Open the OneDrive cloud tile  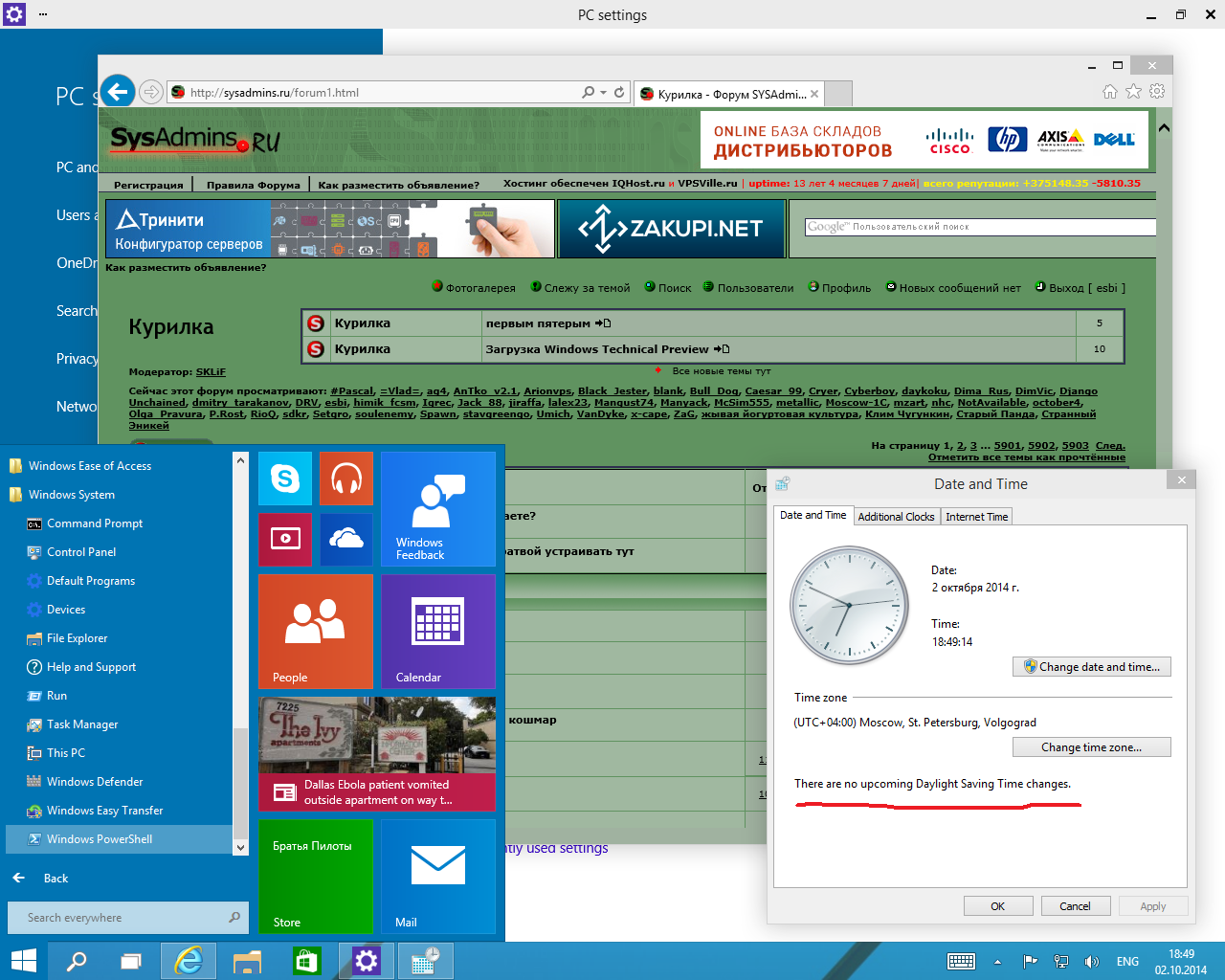pos(346,540)
